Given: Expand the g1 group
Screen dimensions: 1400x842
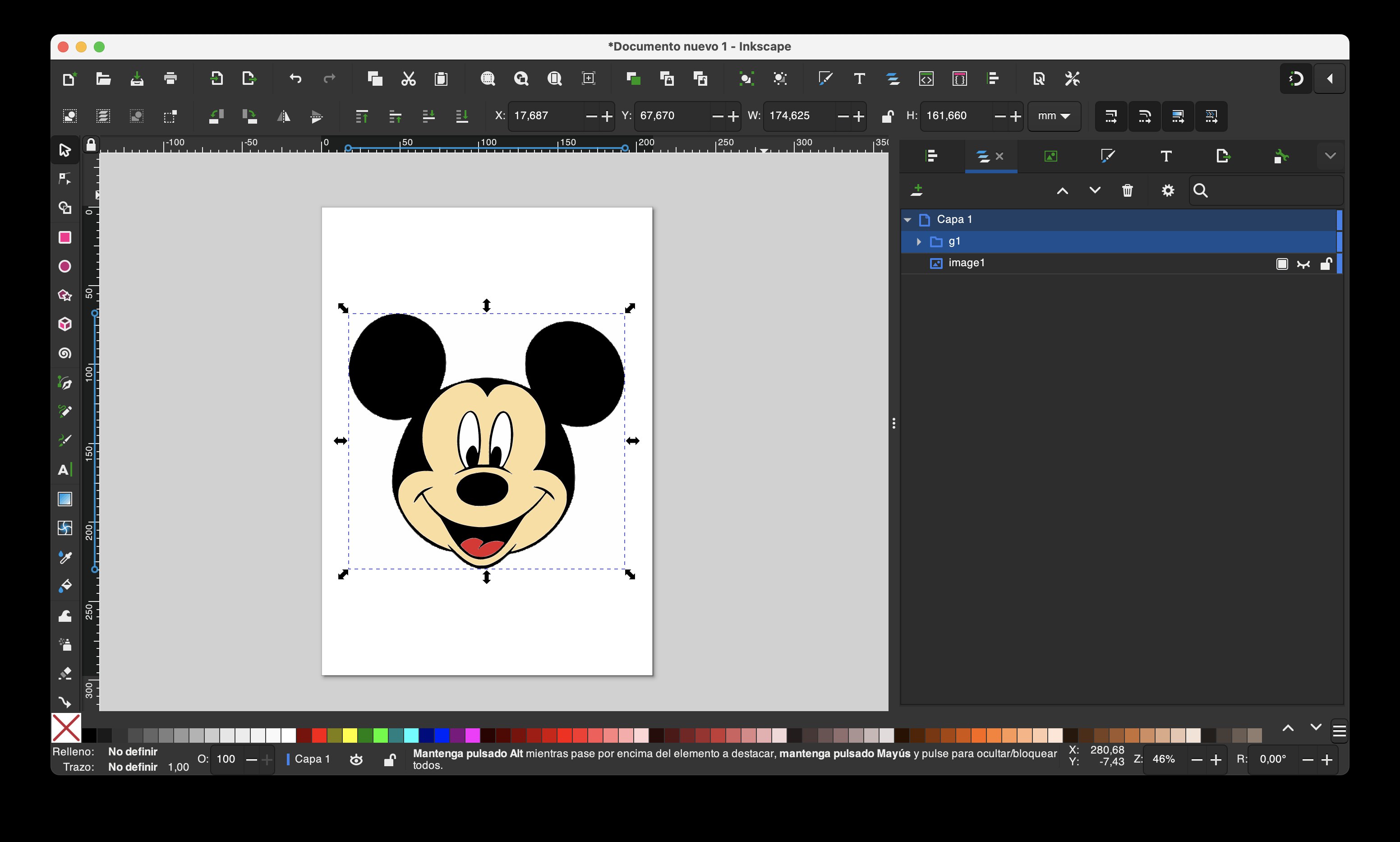Looking at the screenshot, I should click(919, 242).
